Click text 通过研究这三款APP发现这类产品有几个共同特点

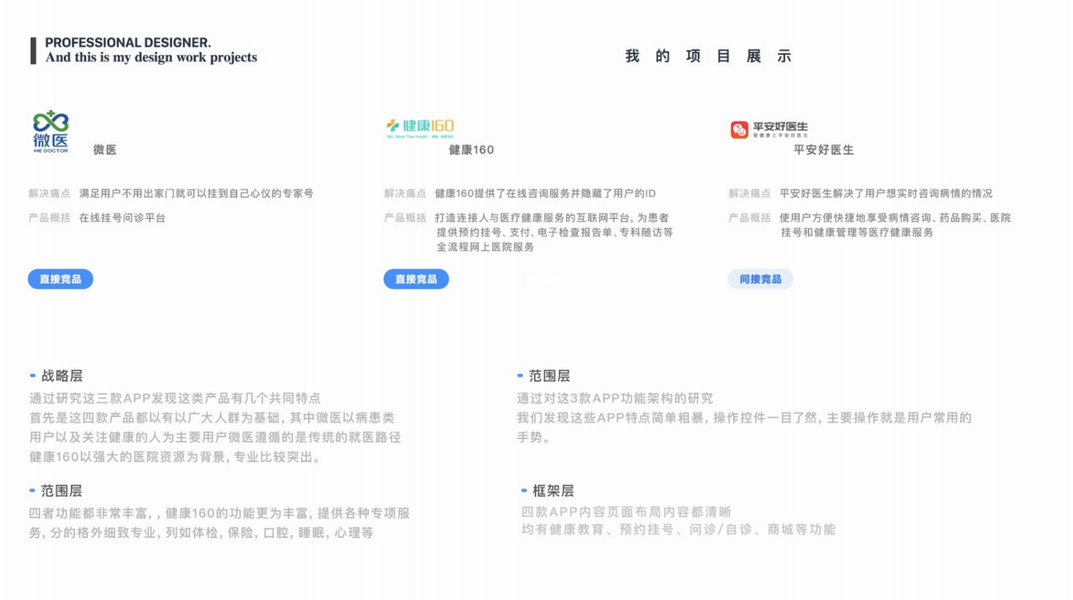pyautogui.click(x=175, y=398)
